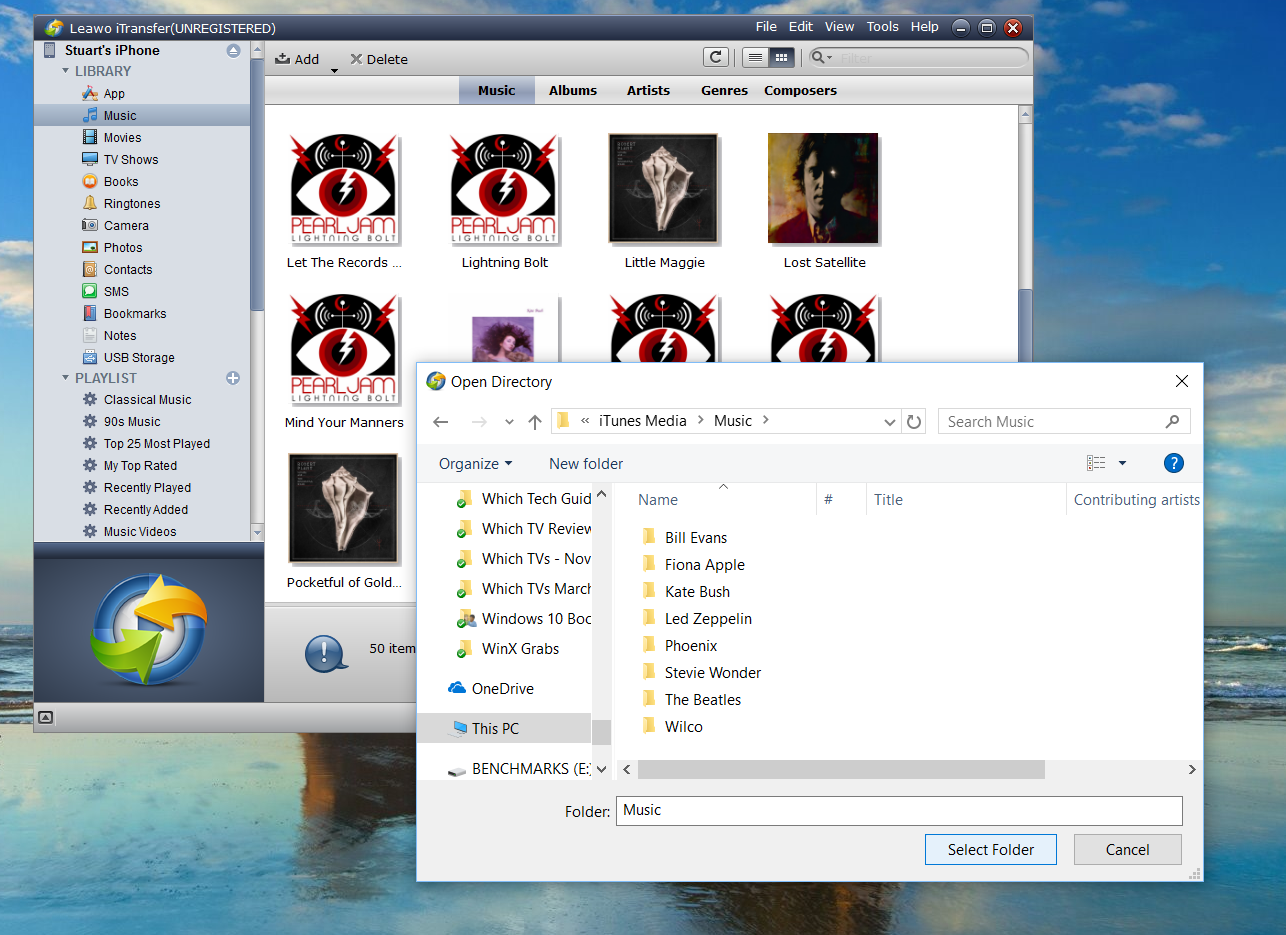
Task: Open the Help menu
Action: tap(924, 27)
